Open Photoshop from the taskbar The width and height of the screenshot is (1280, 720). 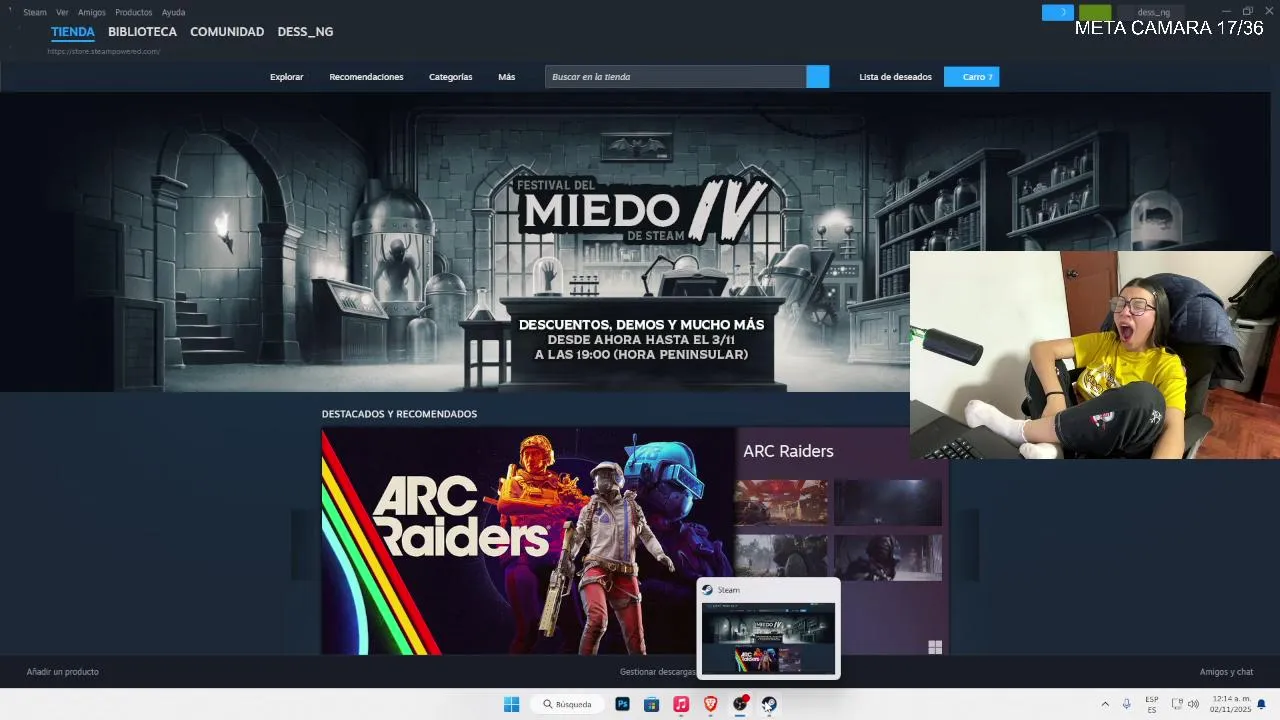(x=622, y=704)
